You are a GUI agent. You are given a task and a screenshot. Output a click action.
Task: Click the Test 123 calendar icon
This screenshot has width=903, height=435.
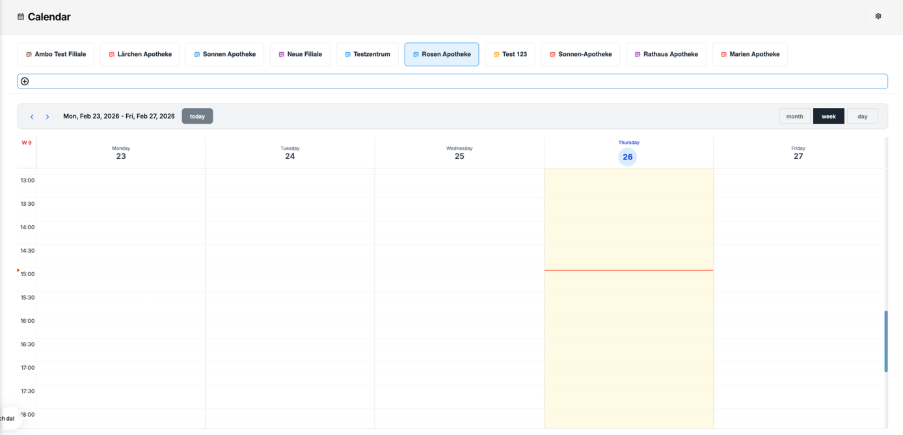click(496, 54)
